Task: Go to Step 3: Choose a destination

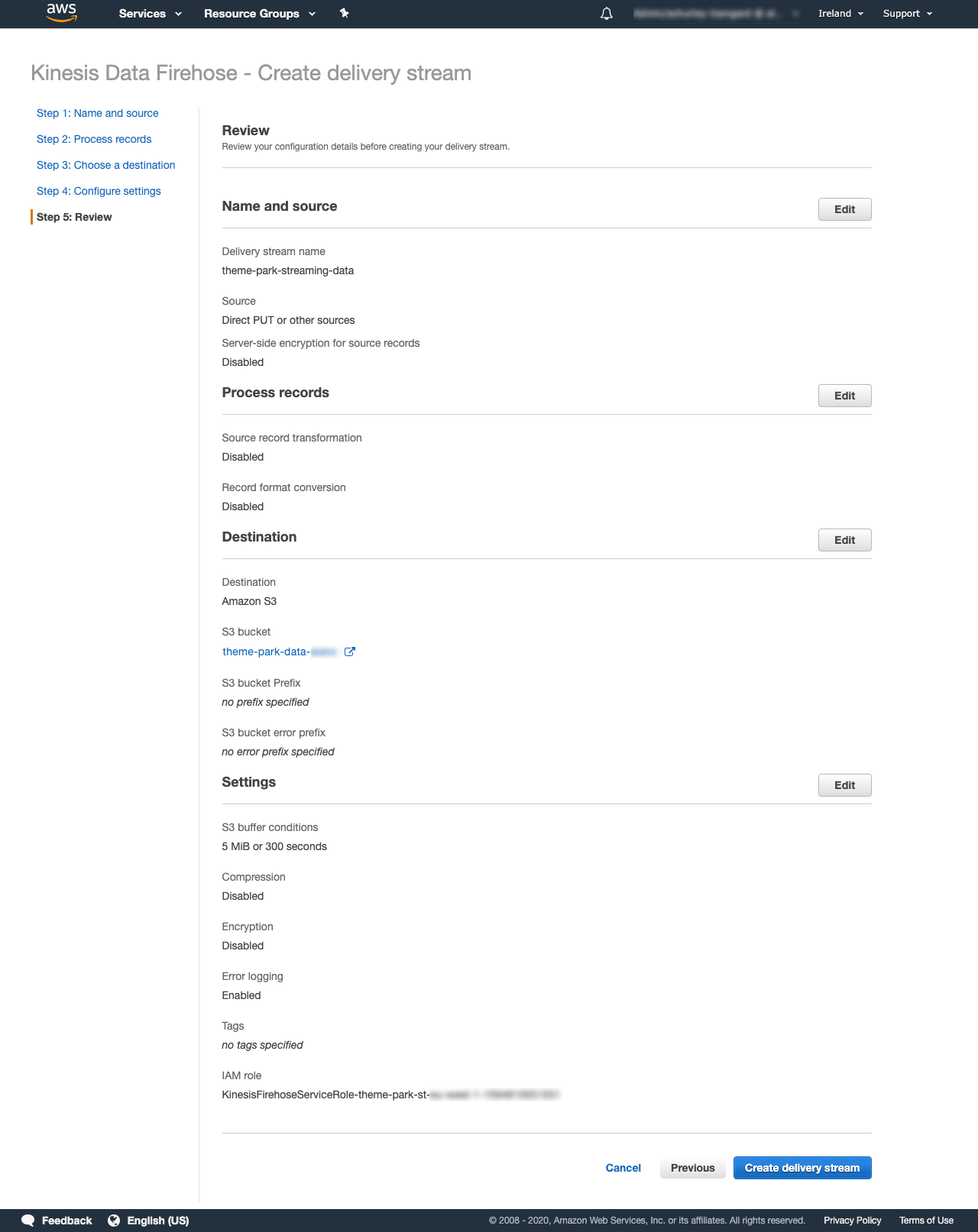Action: tap(106, 165)
